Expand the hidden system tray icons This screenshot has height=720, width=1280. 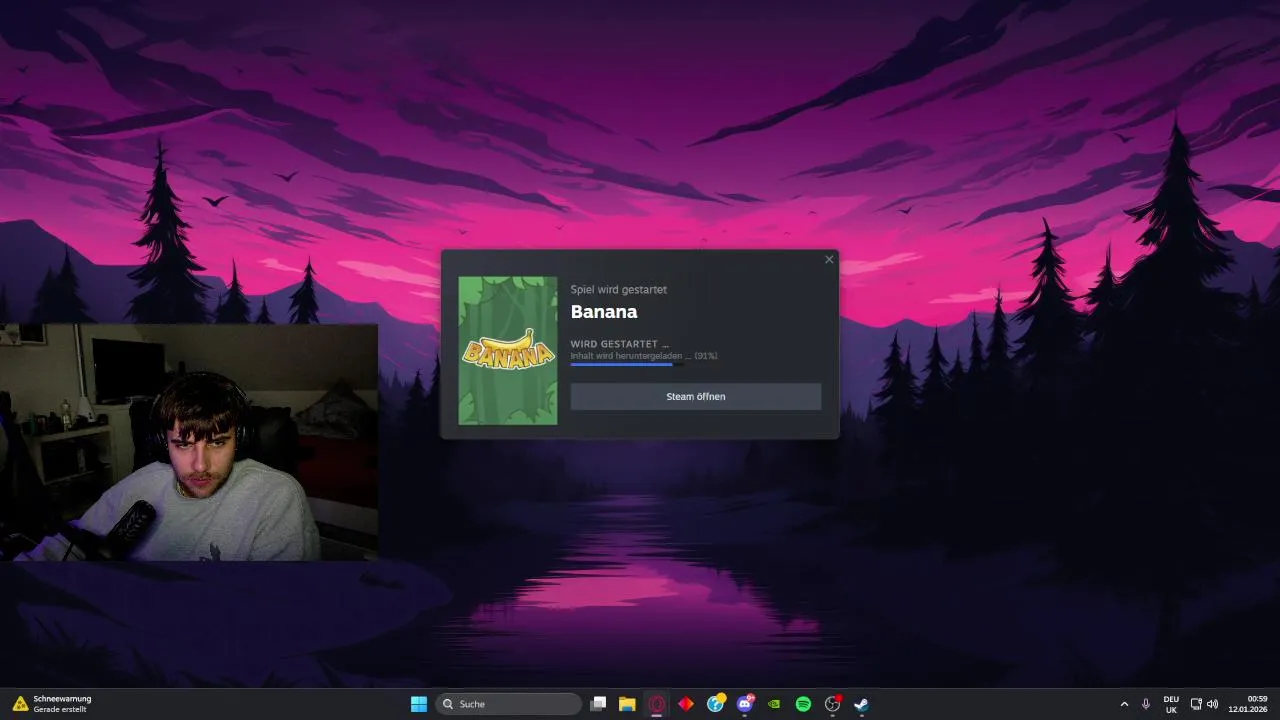[x=1124, y=704]
